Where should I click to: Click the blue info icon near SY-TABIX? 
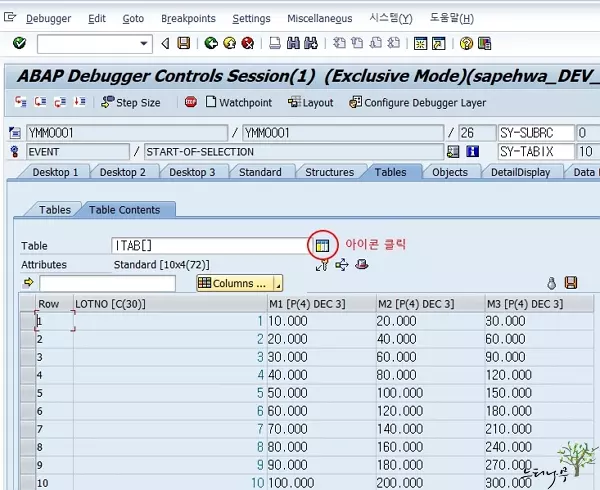point(473,151)
